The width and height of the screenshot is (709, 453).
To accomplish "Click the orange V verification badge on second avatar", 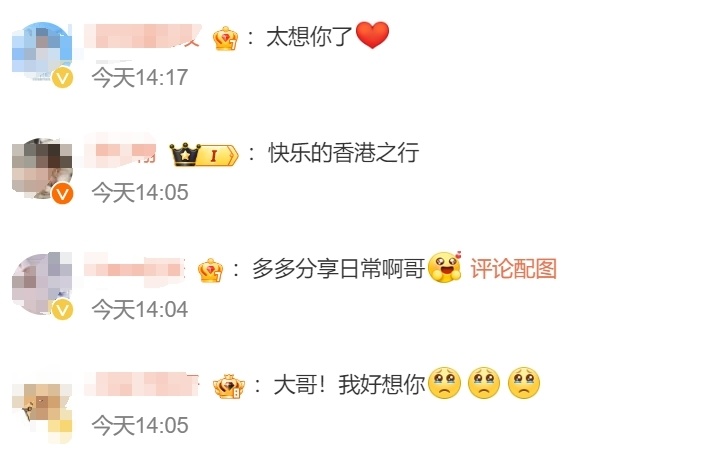I will click(x=62, y=194).
